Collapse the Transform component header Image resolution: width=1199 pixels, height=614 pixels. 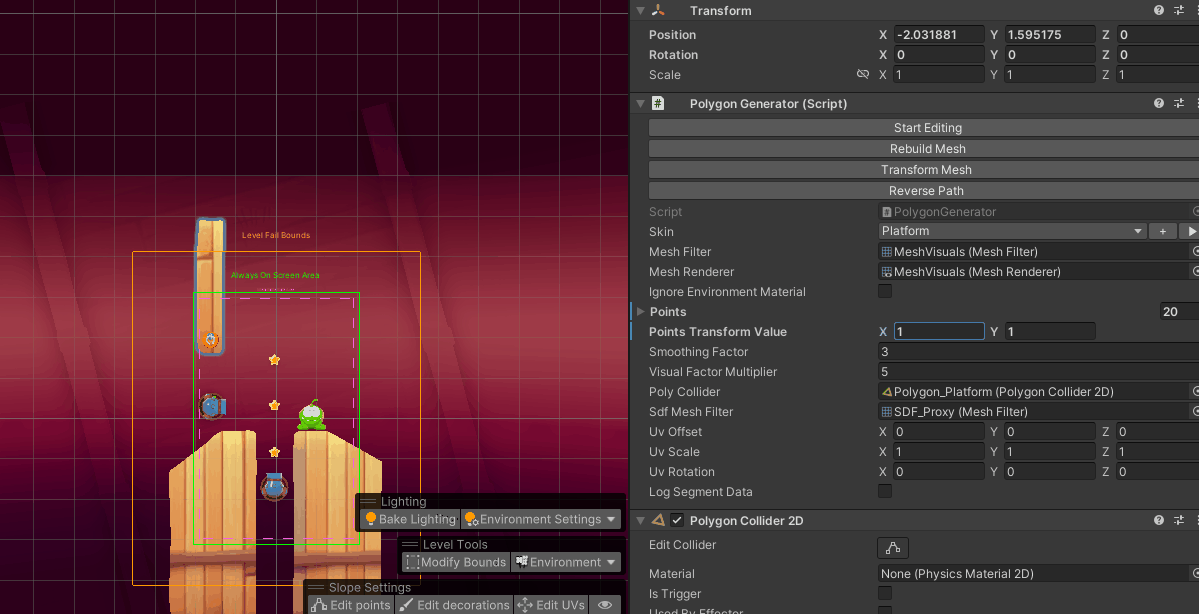(x=641, y=11)
